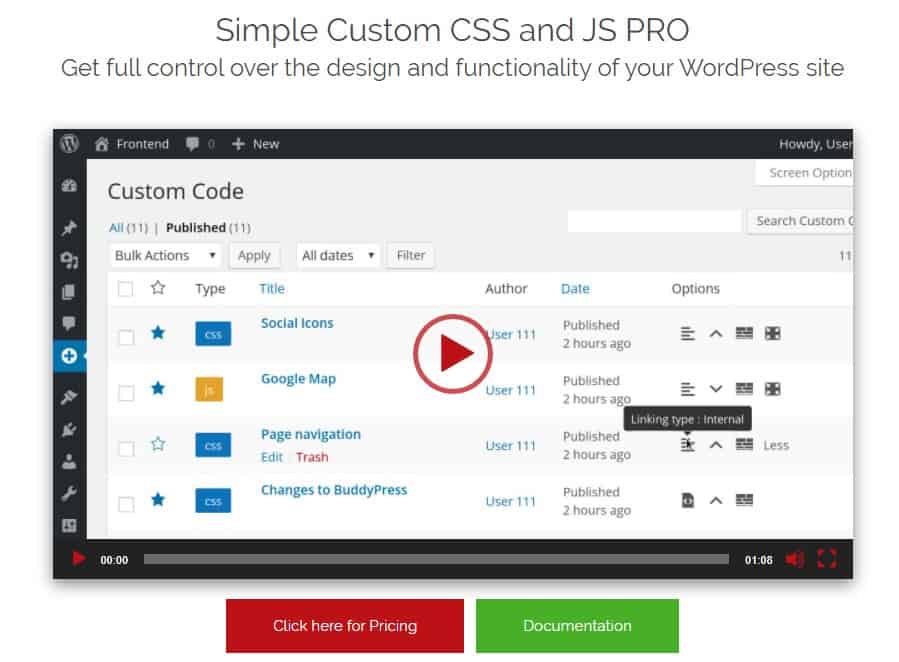Tick the checkbox for Changes to BuddyPress
The height and width of the screenshot is (662, 899).
point(126,504)
